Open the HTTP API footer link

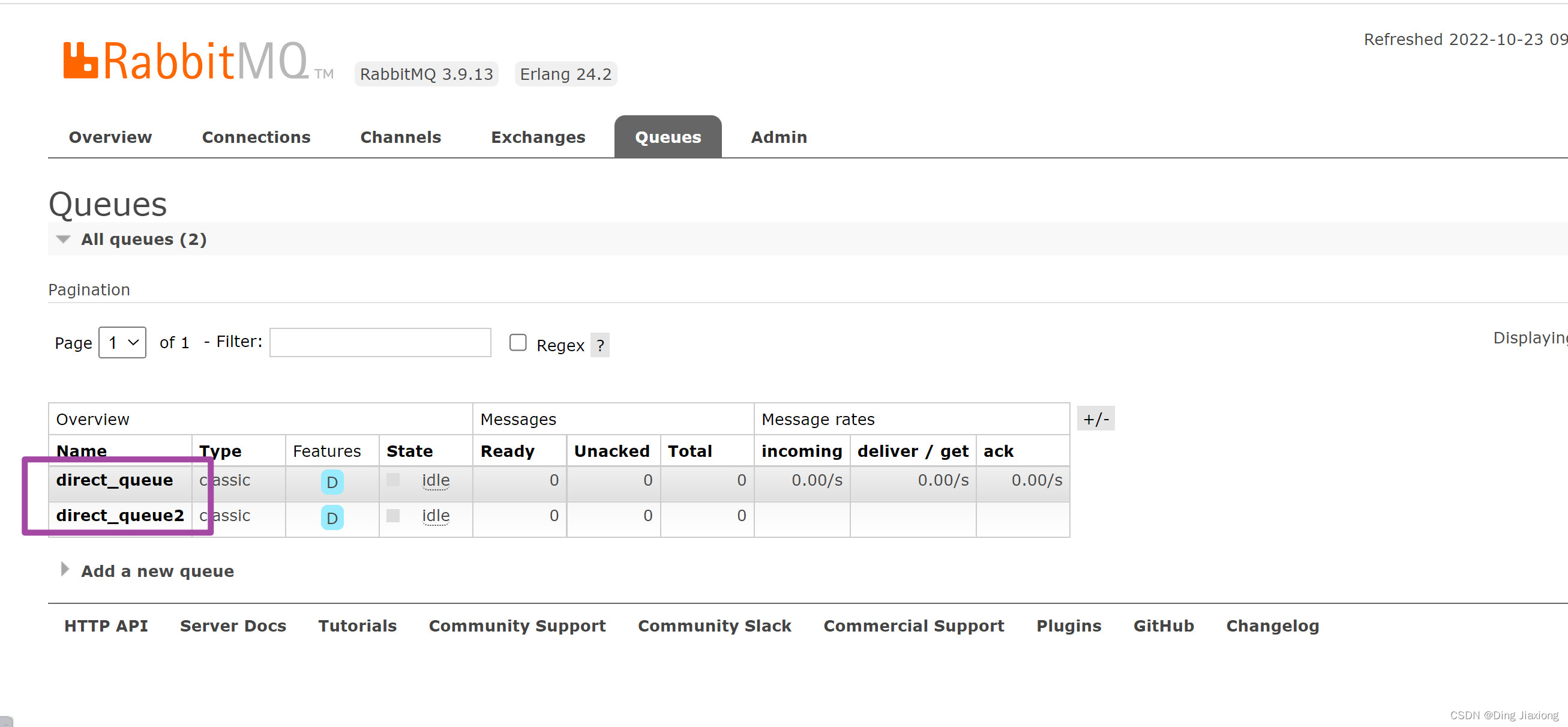pyautogui.click(x=106, y=626)
